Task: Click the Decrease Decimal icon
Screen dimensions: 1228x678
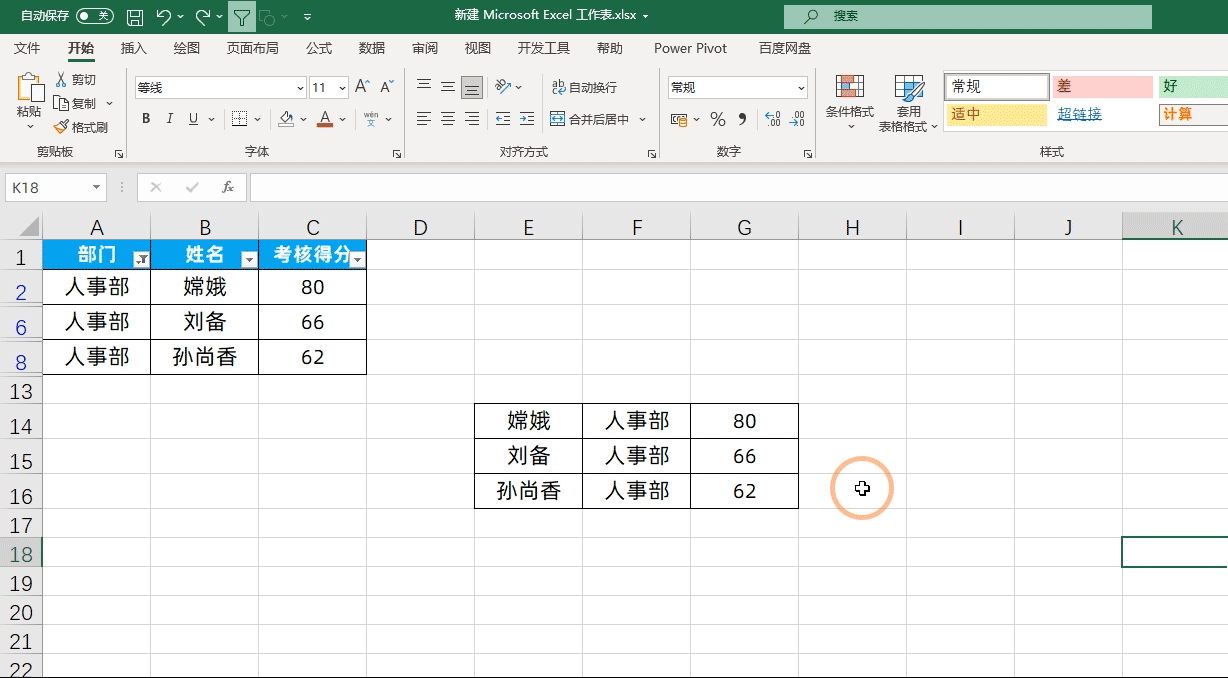Action: [797, 119]
